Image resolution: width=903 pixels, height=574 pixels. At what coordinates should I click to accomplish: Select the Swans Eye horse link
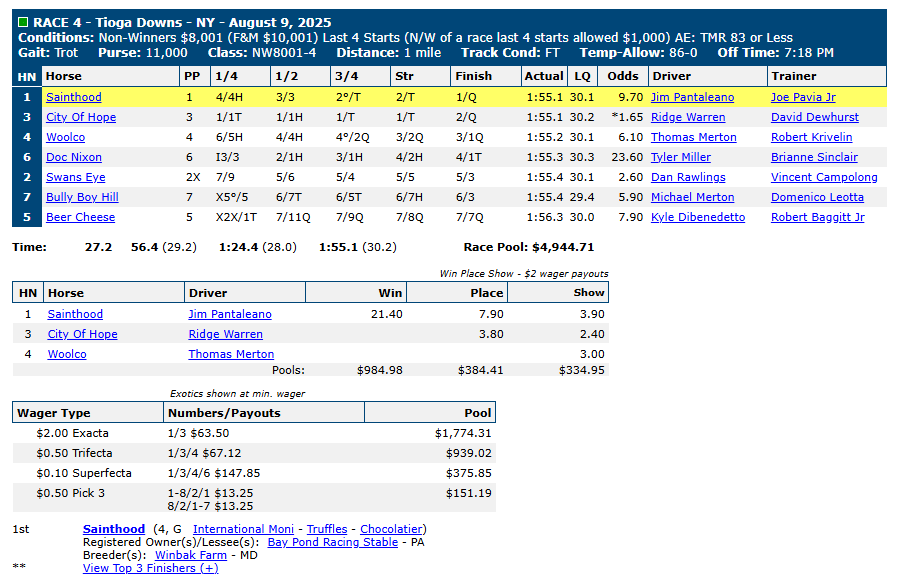pyautogui.click(x=75, y=177)
